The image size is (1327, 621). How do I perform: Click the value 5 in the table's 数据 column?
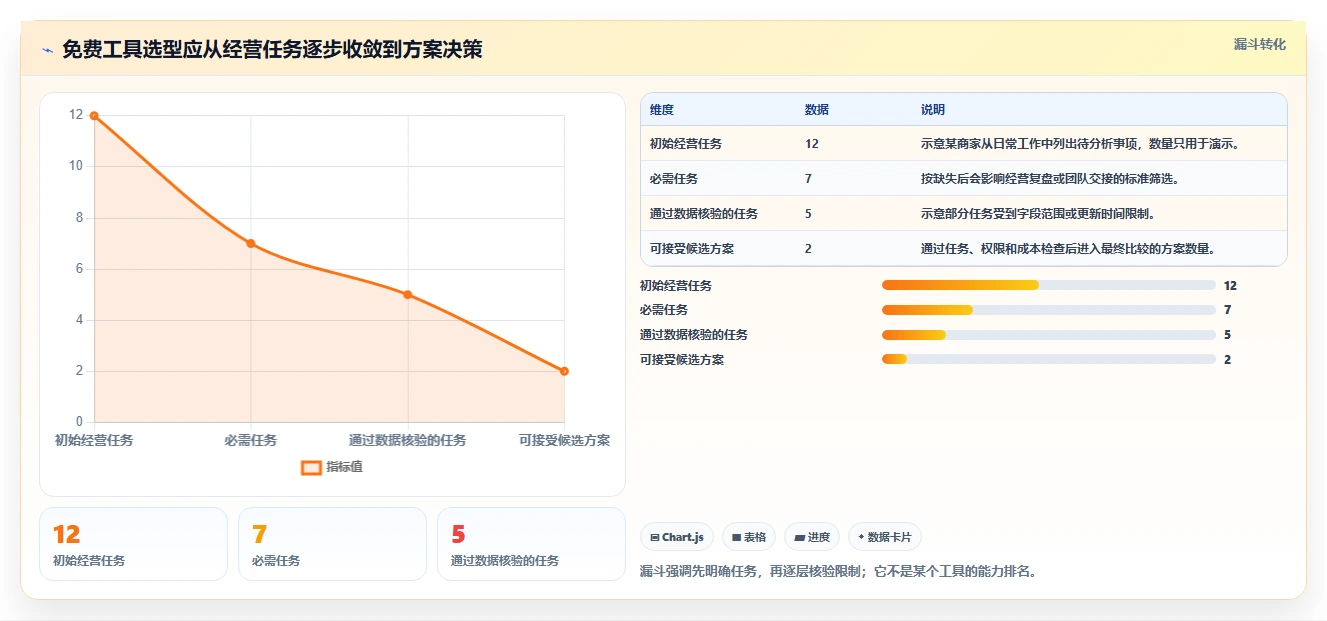(x=808, y=214)
